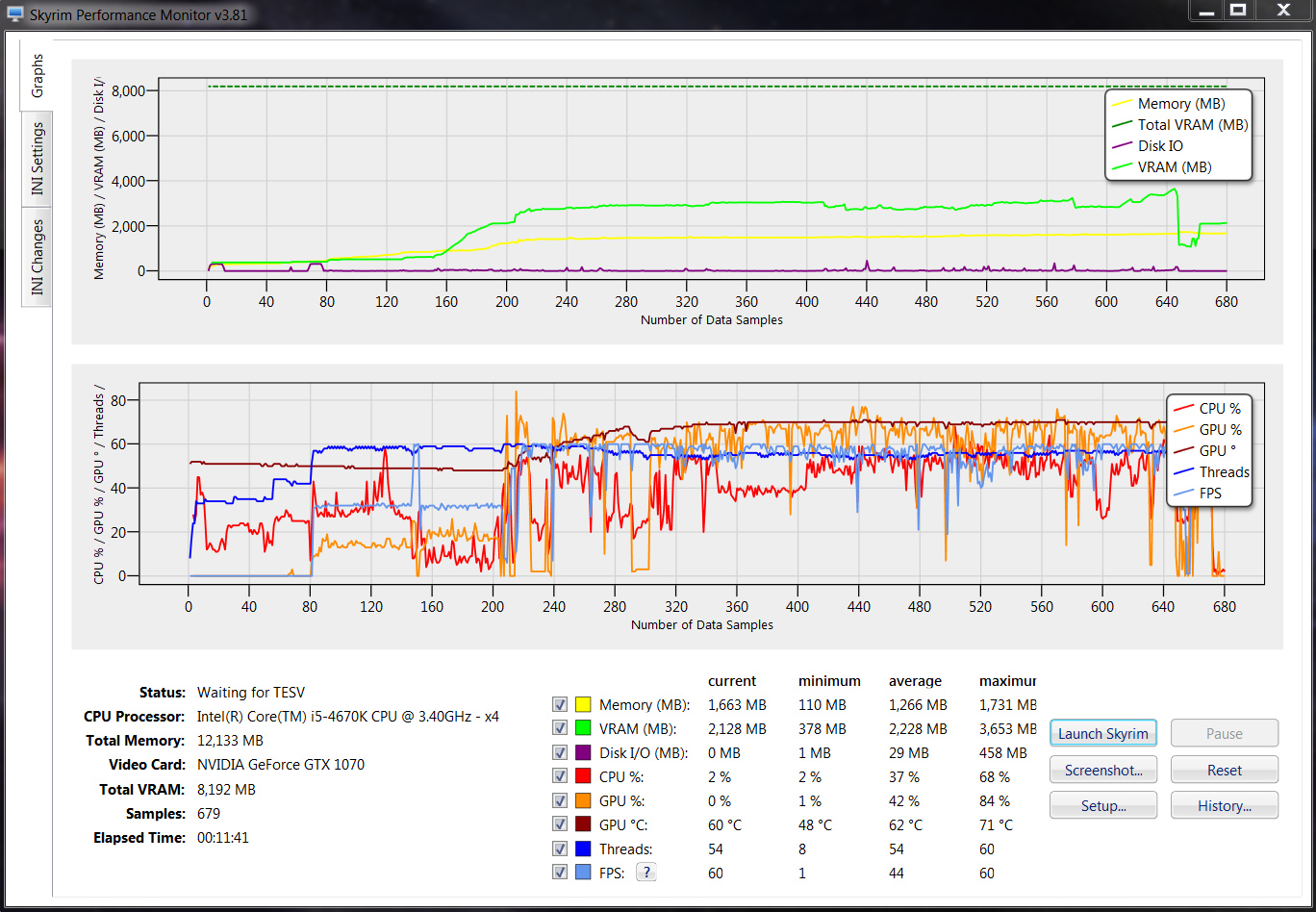Click the CPU % legend entry in bottom graph
The height and width of the screenshot is (912, 1316).
(1206, 409)
